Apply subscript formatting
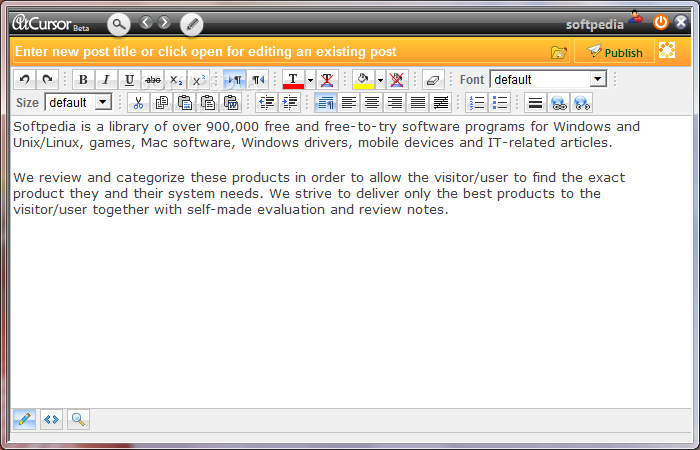This screenshot has height=450, width=700. [x=176, y=80]
